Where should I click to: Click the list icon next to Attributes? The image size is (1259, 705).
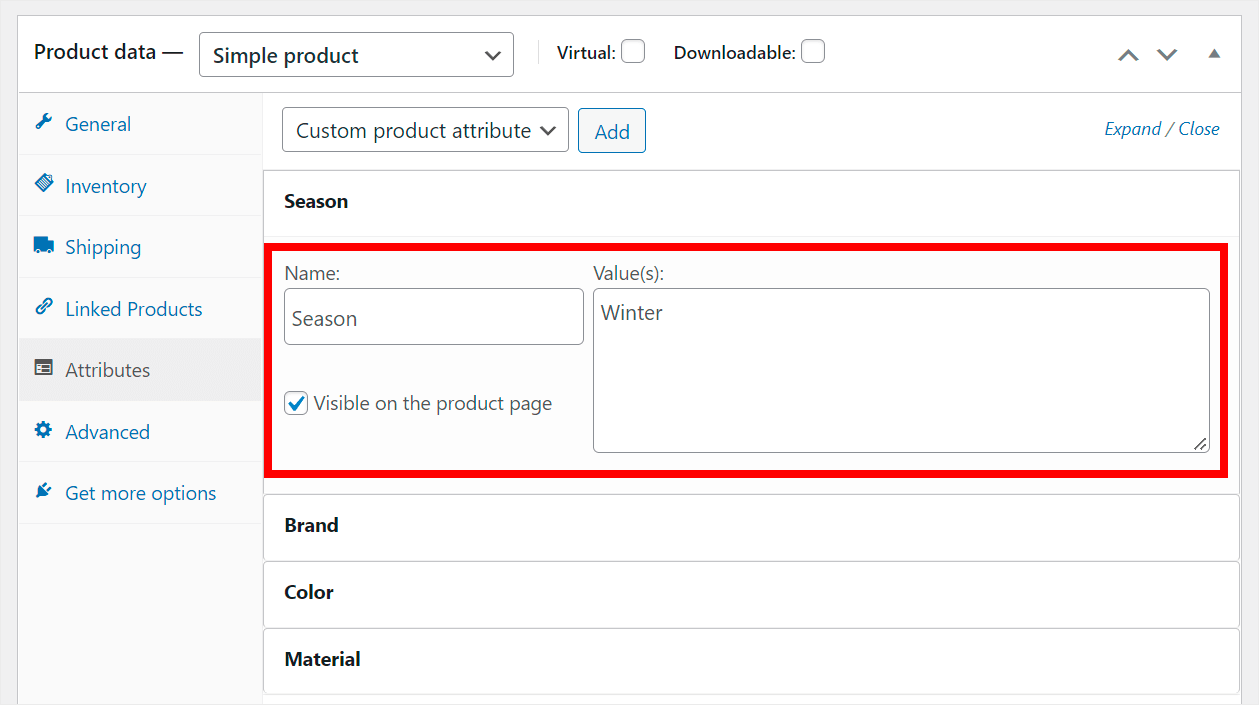pos(42,368)
